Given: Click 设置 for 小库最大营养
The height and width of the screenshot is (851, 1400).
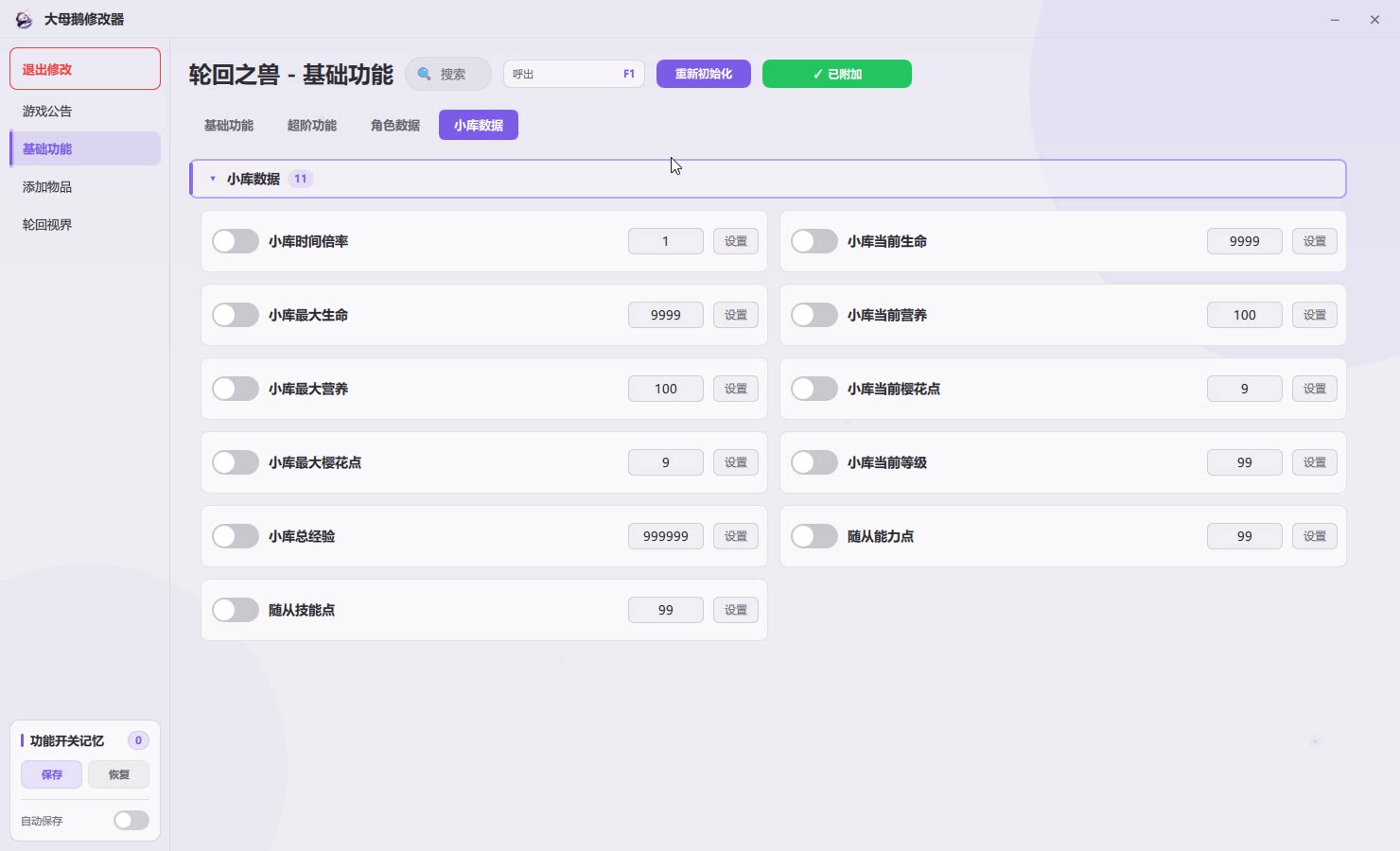Looking at the screenshot, I should point(736,389).
